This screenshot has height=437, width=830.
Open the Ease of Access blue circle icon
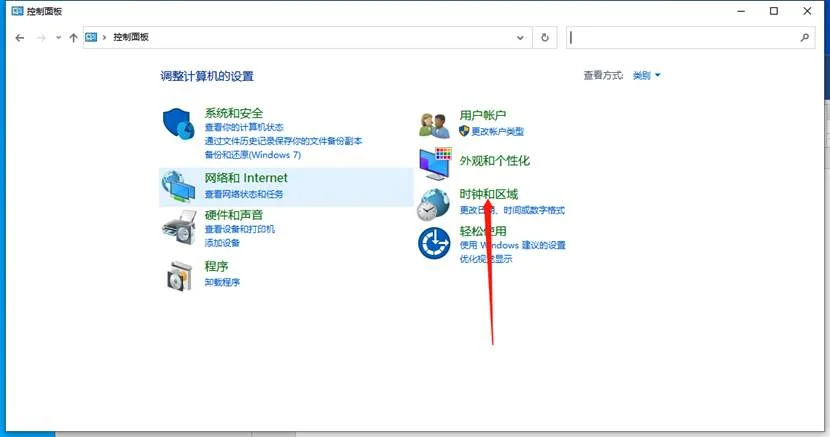pyautogui.click(x=434, y=243)
